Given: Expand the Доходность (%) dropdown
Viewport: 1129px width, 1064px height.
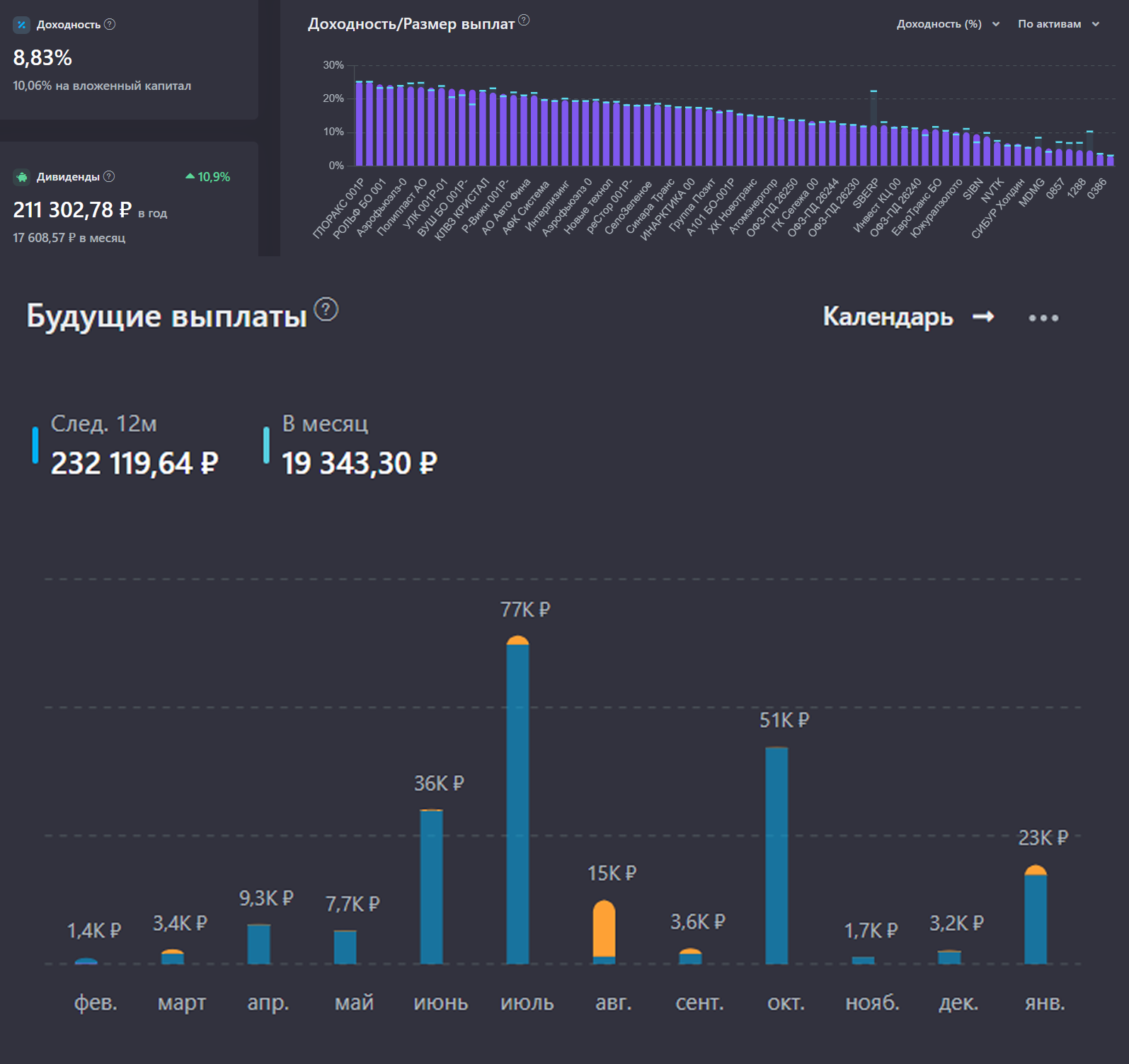Looking at the screenshot, I should (948, 24).
